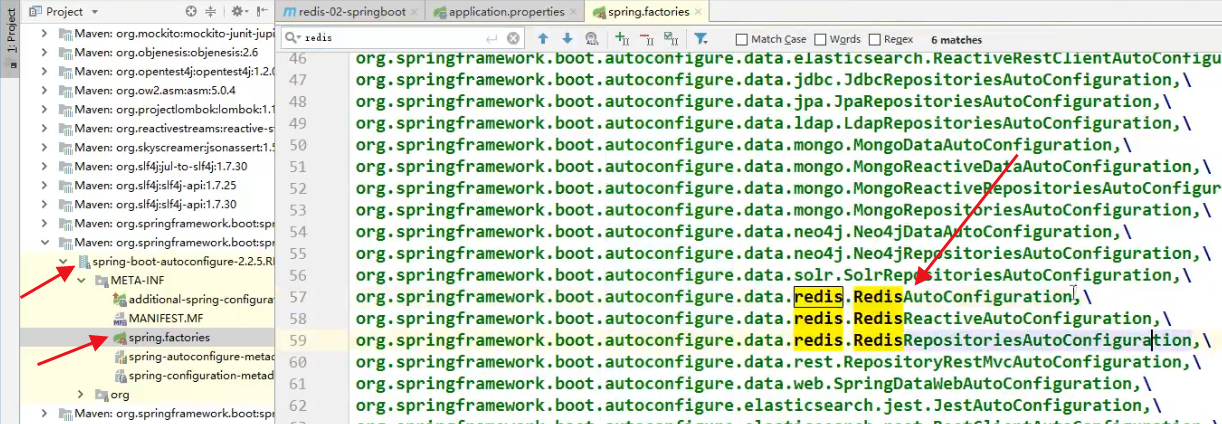Click unselect occurrence minus icon

click(x=646, y=38)
